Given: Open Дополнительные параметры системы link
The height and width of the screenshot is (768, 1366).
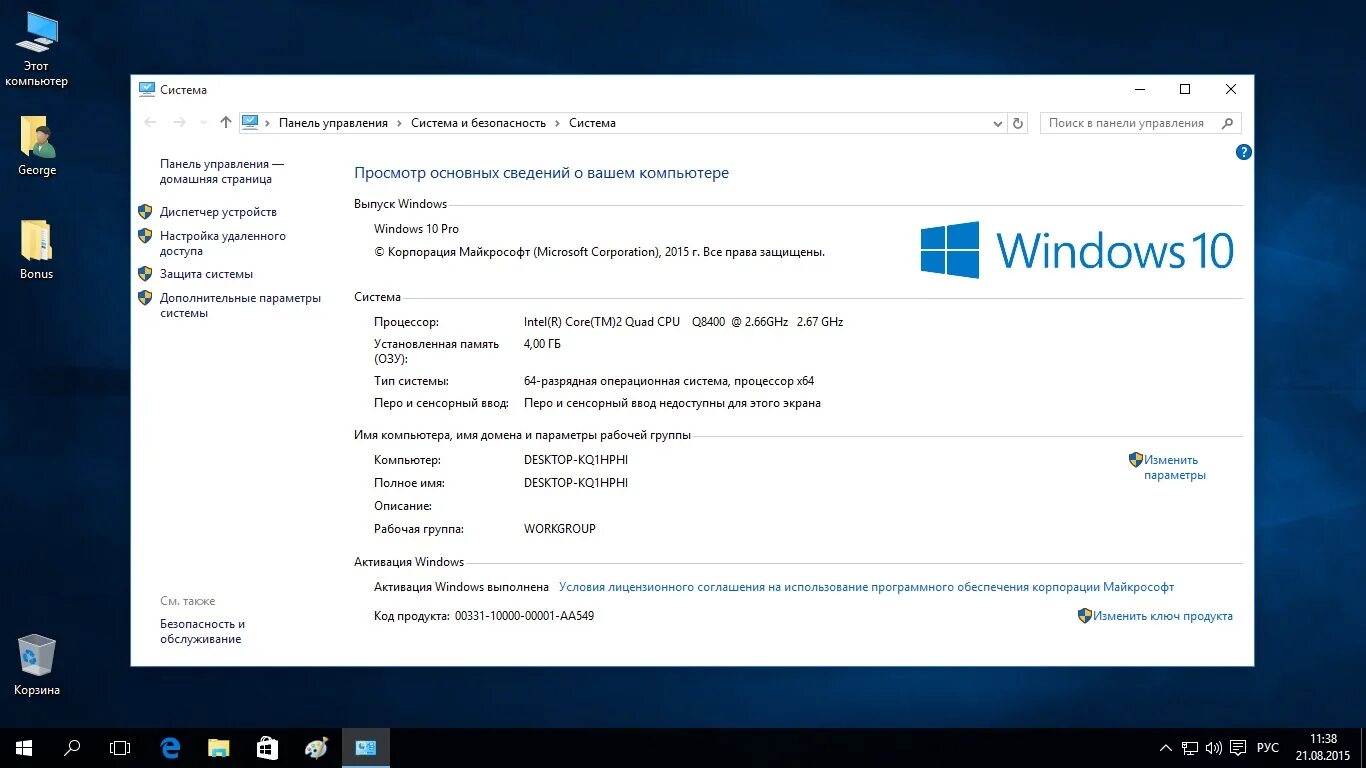Looking at the screenshot, I should (240, 305).
